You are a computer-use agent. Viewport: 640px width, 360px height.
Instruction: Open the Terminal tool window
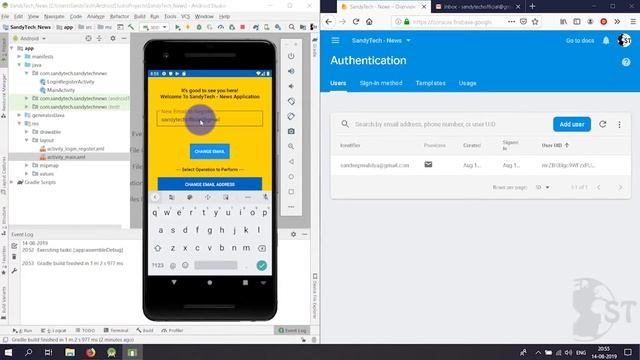click(x=116, y=330)
